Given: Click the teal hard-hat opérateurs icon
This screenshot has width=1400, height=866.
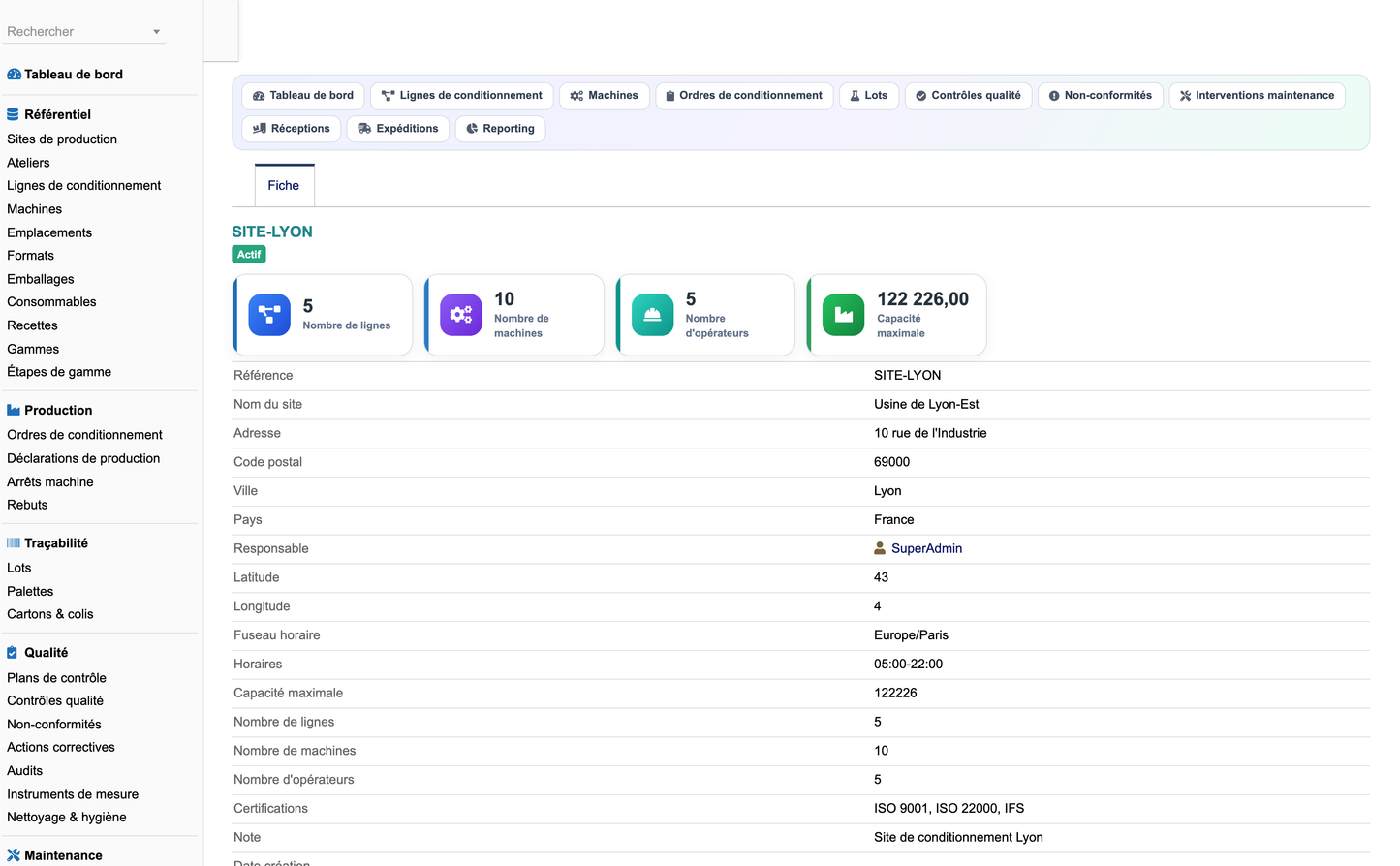Looking at the screenshot, I should 653,315.
